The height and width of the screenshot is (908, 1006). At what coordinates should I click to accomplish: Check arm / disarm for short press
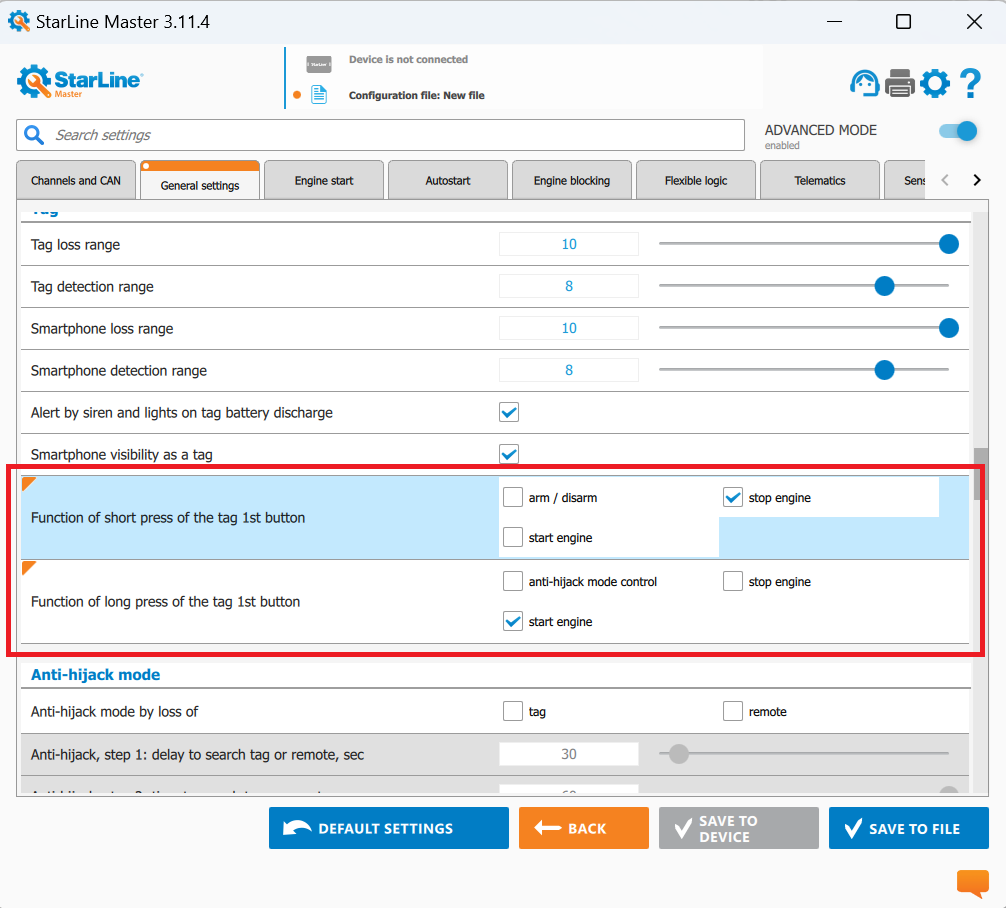513,497
